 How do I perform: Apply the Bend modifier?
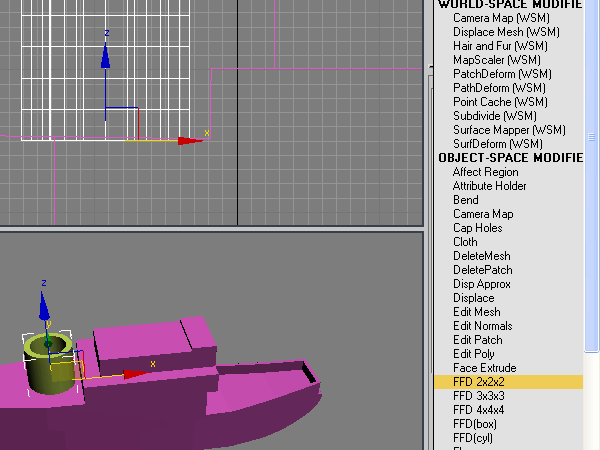pos(466,200)
